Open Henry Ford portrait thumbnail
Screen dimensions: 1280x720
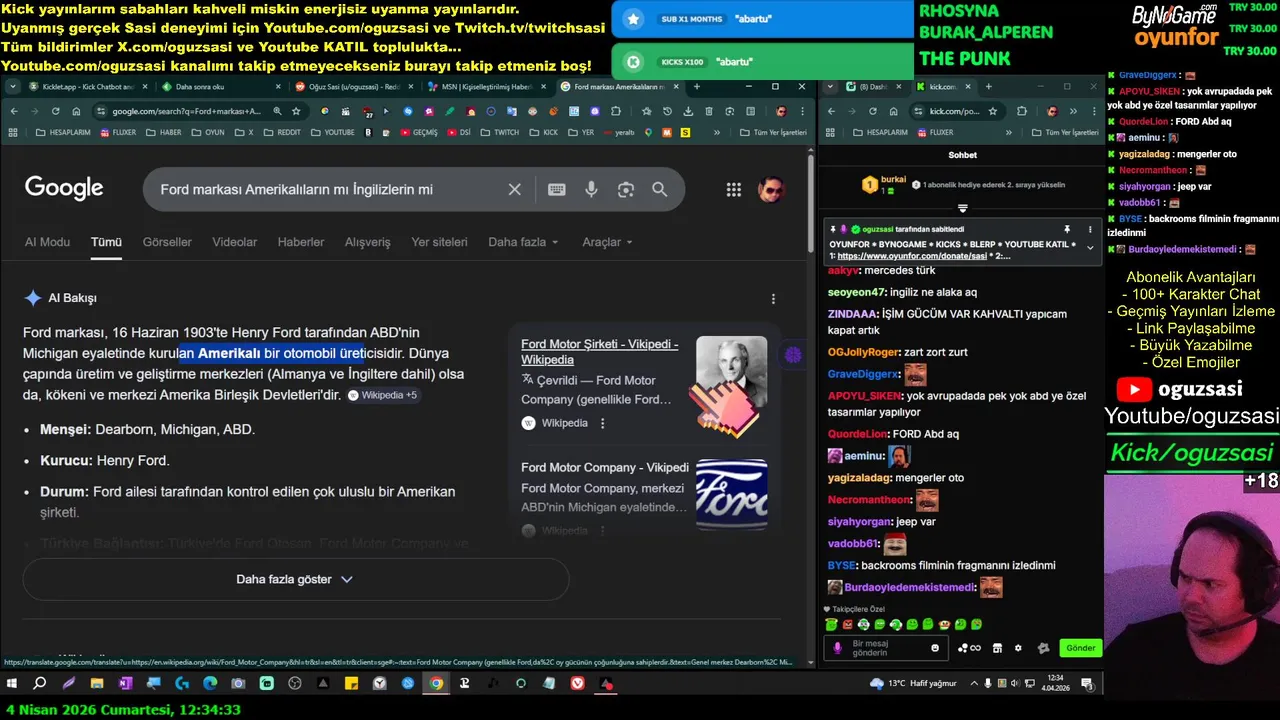pos(732,371)
